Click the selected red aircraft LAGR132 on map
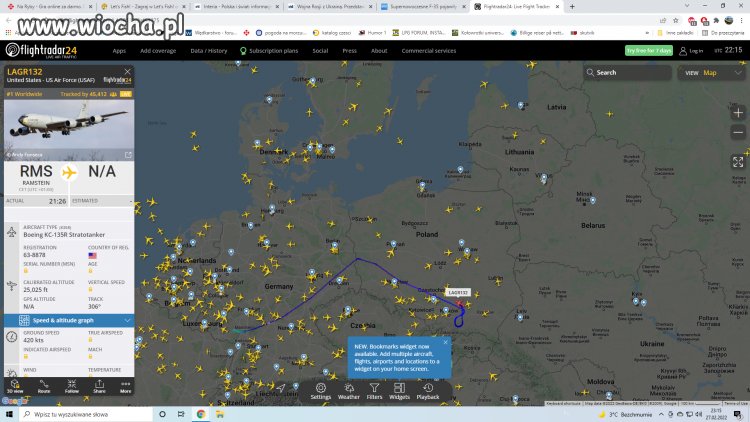This screenshot has height=422, width=750. tap(460, 304)
